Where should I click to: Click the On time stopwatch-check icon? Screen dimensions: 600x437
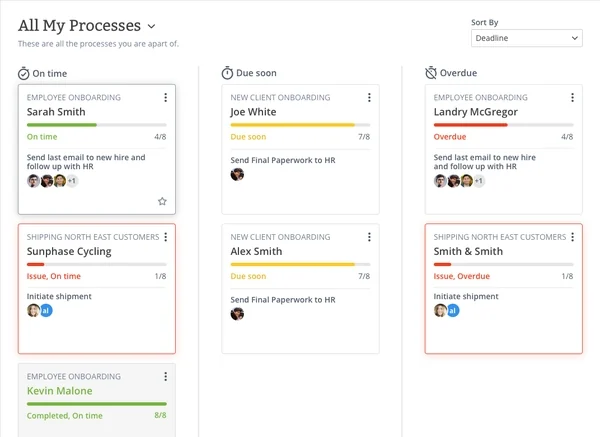[23, 73]
